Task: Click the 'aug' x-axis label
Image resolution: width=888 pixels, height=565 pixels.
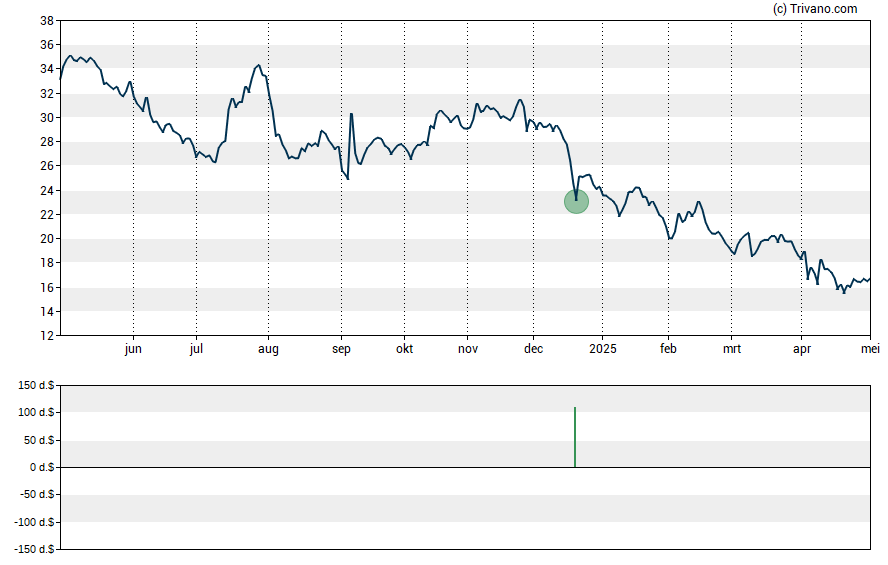Action: [x=268, y=349]
